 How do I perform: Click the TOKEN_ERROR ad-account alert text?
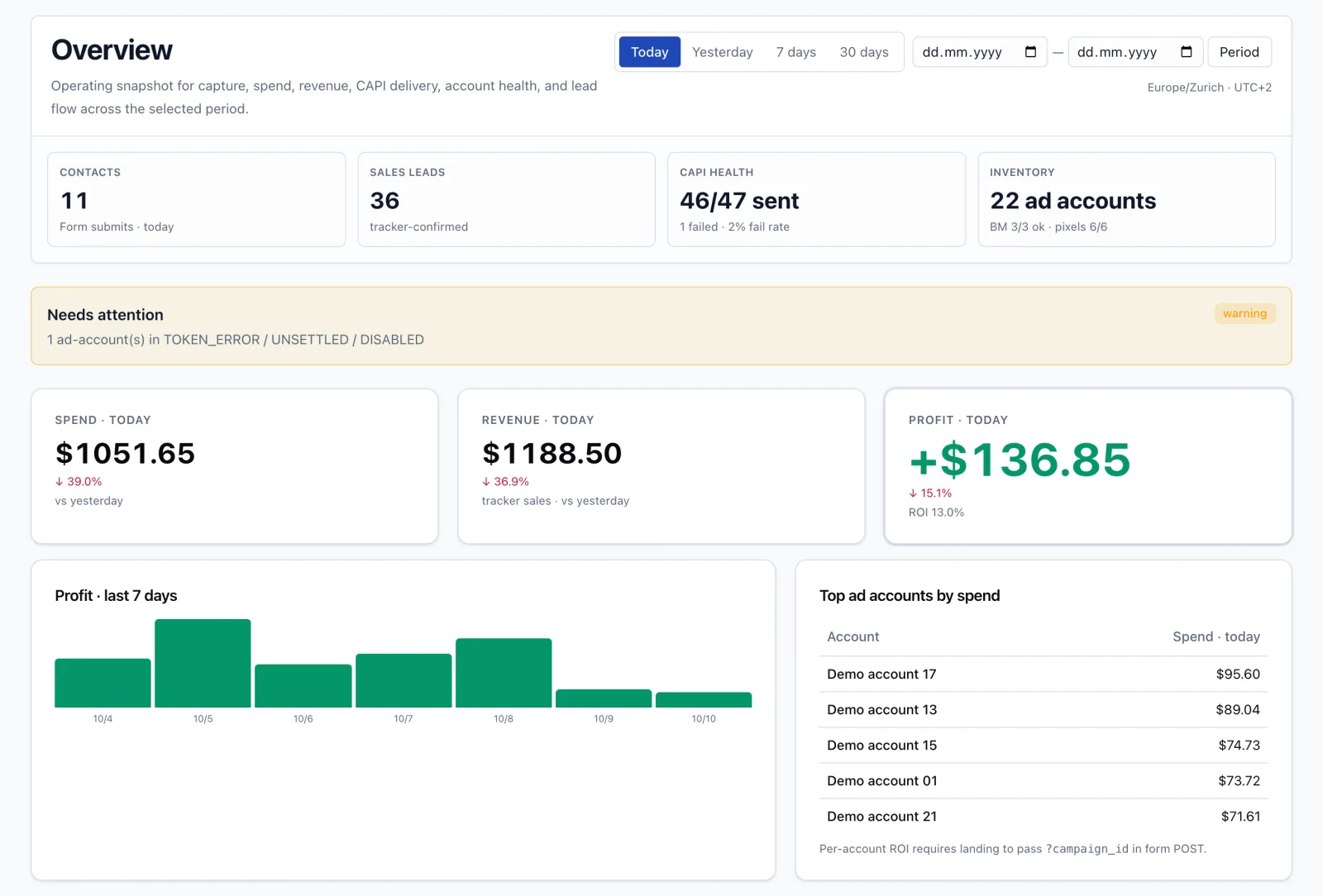[236, 340]
